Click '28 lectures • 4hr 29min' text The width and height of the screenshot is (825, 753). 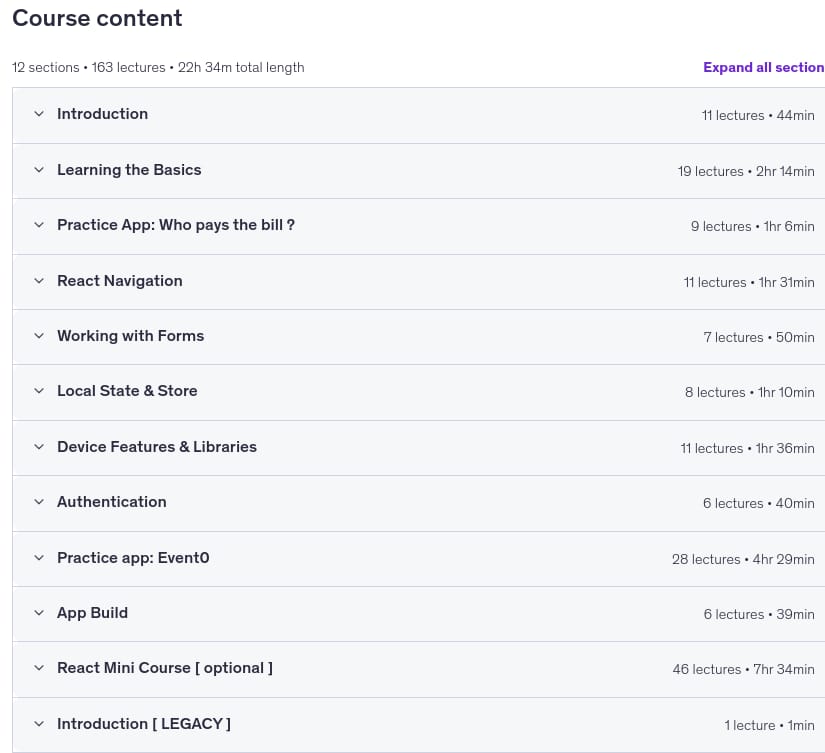[x=743, y=559]
